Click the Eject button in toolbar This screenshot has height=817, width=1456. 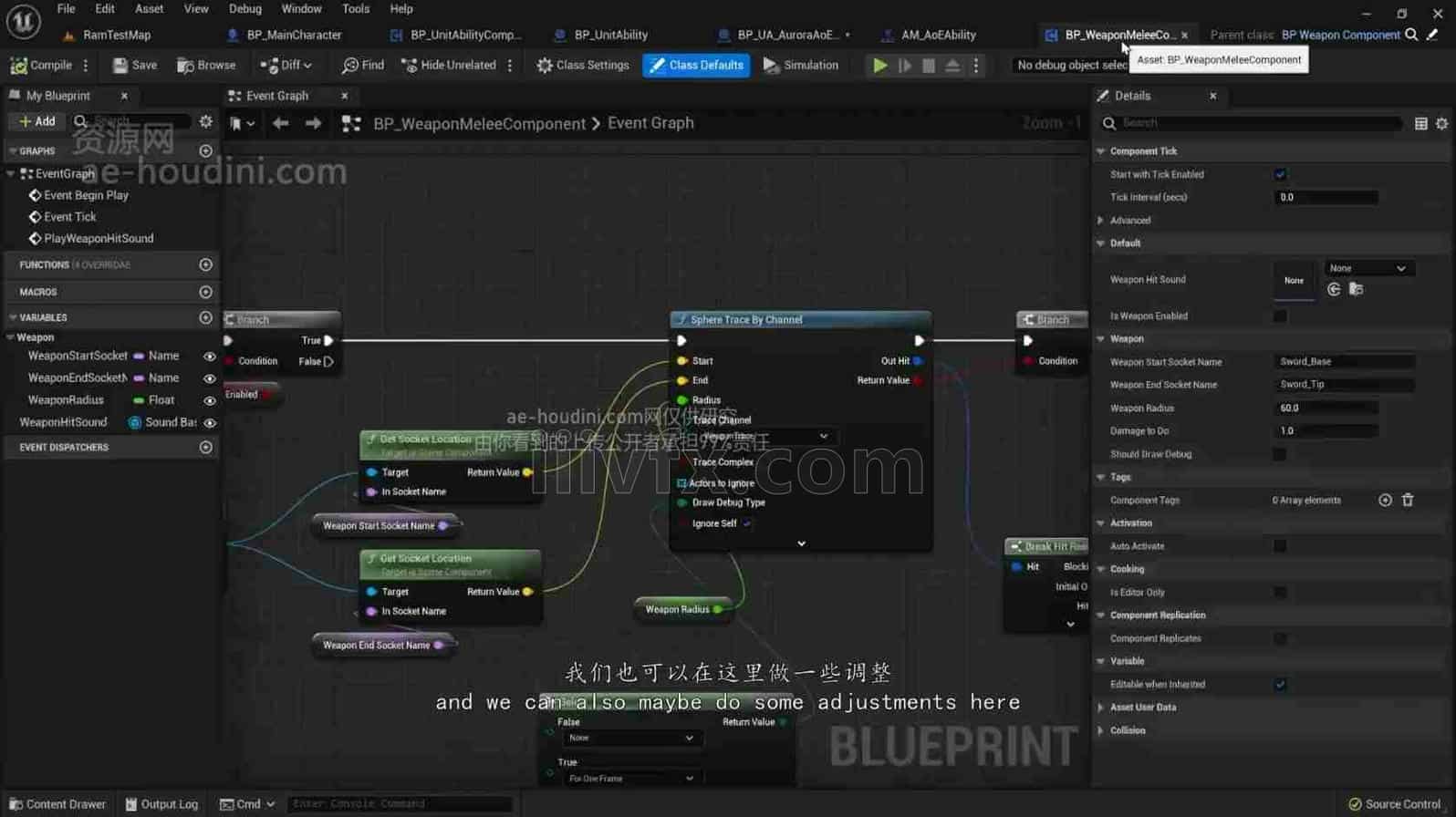pyautogui.click(x=952, y=65)
